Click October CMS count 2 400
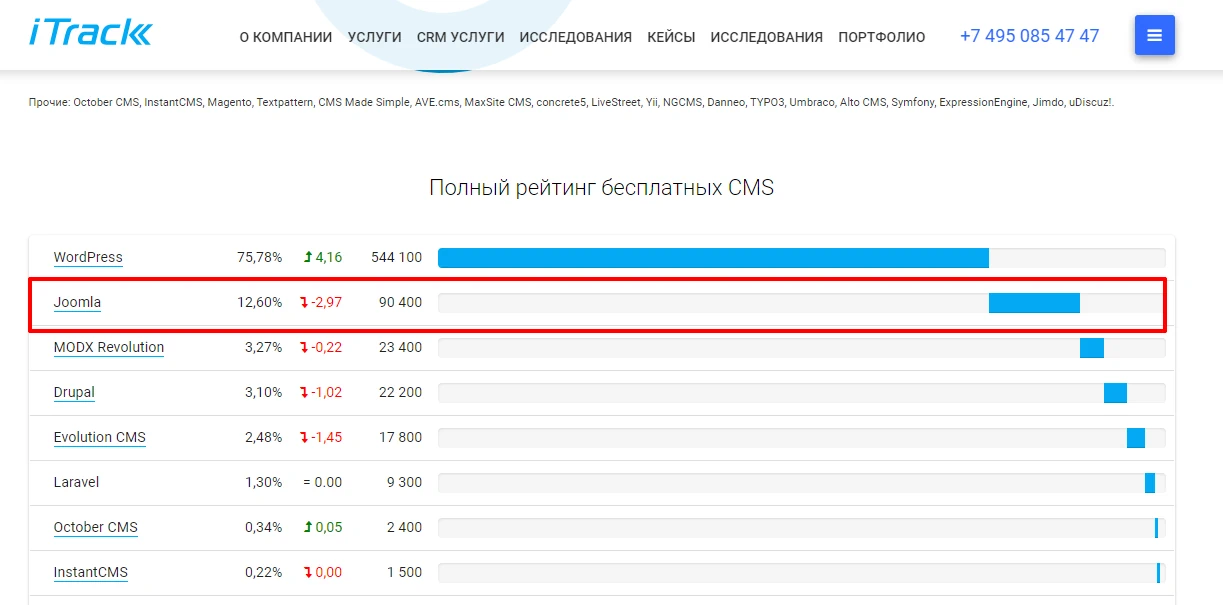 tap(404, 527)
